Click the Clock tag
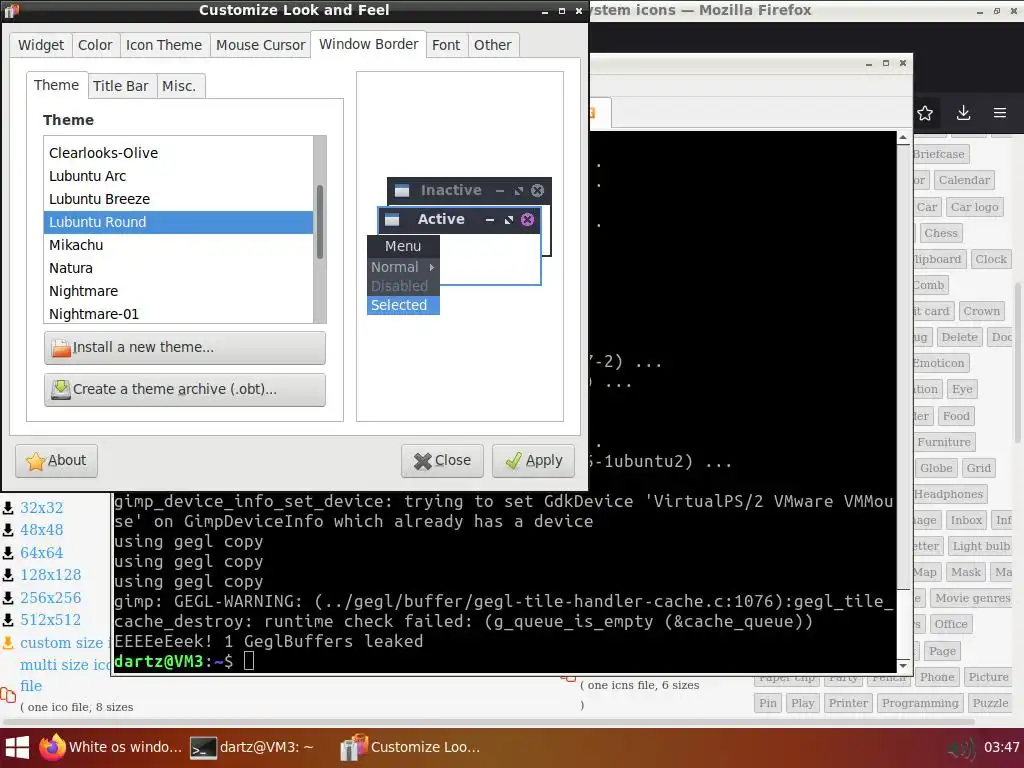Viewport: 1024px width, 768px height. pyautogui.click(x=991, y=259)
